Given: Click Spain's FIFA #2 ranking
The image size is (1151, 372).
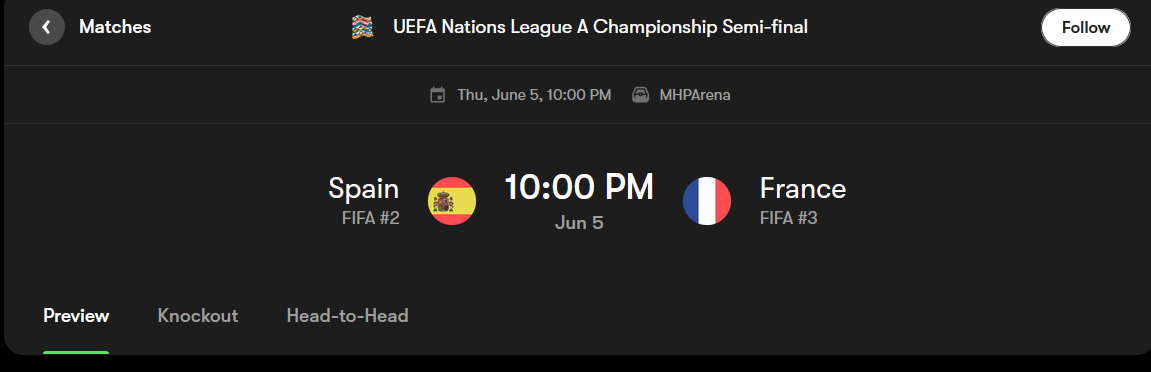Looking at the screenshot, I should (371, 218).
